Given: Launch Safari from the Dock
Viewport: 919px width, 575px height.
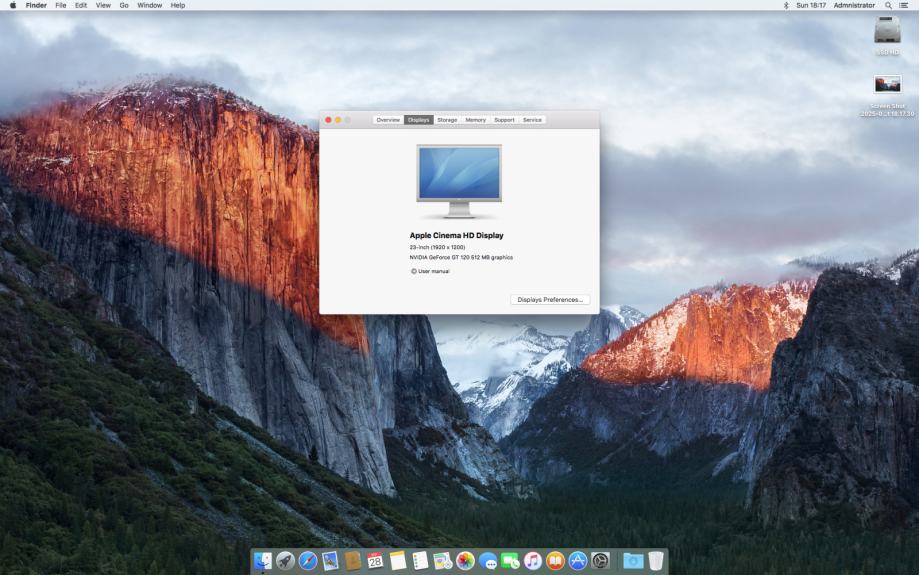Looking at the screenshot, I should point(308,561).
